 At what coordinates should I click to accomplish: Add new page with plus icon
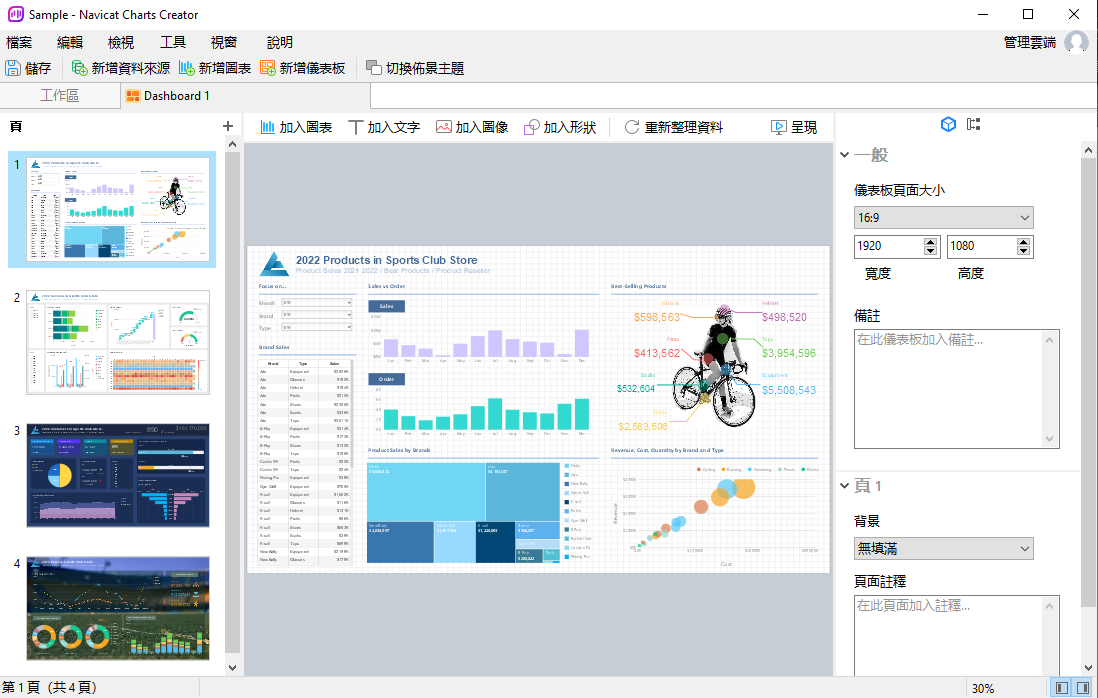(227, 126)
